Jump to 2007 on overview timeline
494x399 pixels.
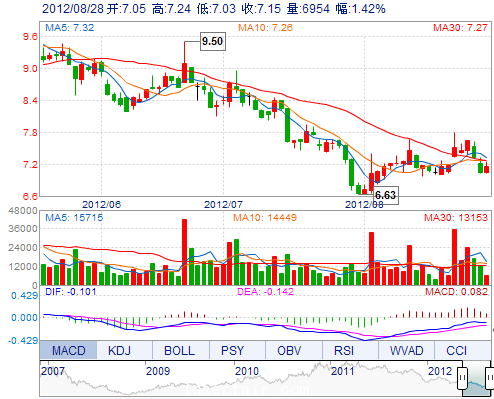tap(53, 371)
